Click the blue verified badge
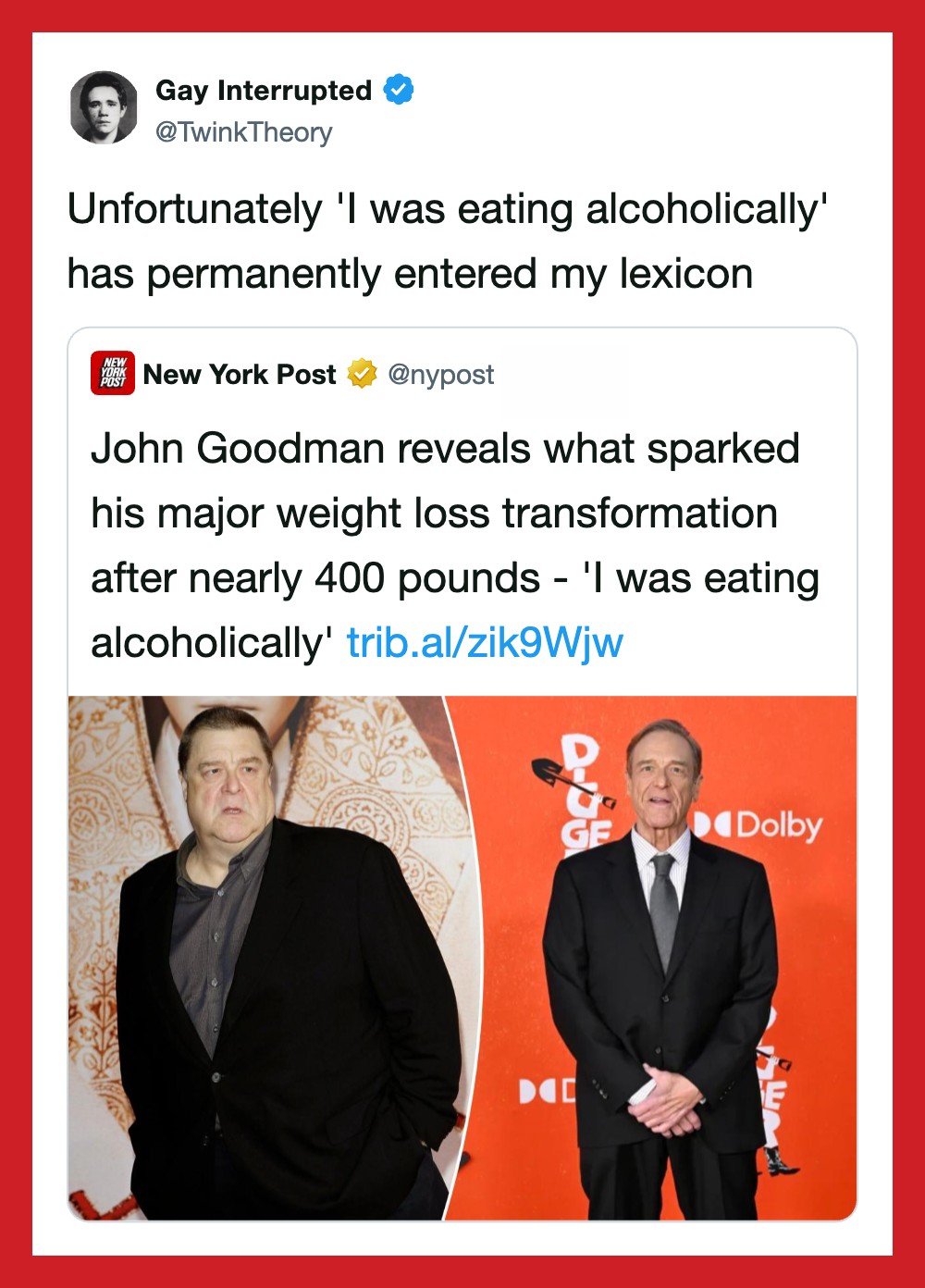Screen dimensions: 925x1288 tap(399, 90)
